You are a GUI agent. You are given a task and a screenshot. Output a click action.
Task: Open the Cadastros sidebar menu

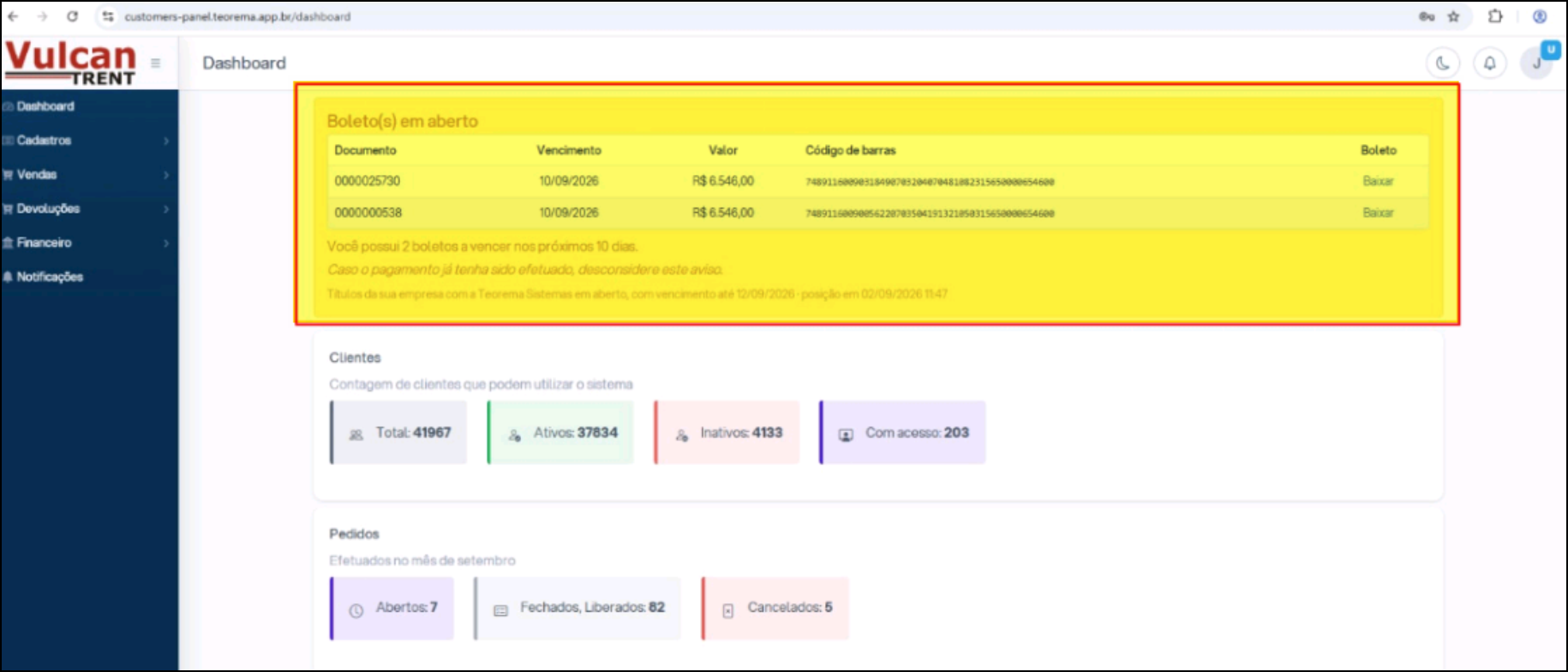pos(89,141)
